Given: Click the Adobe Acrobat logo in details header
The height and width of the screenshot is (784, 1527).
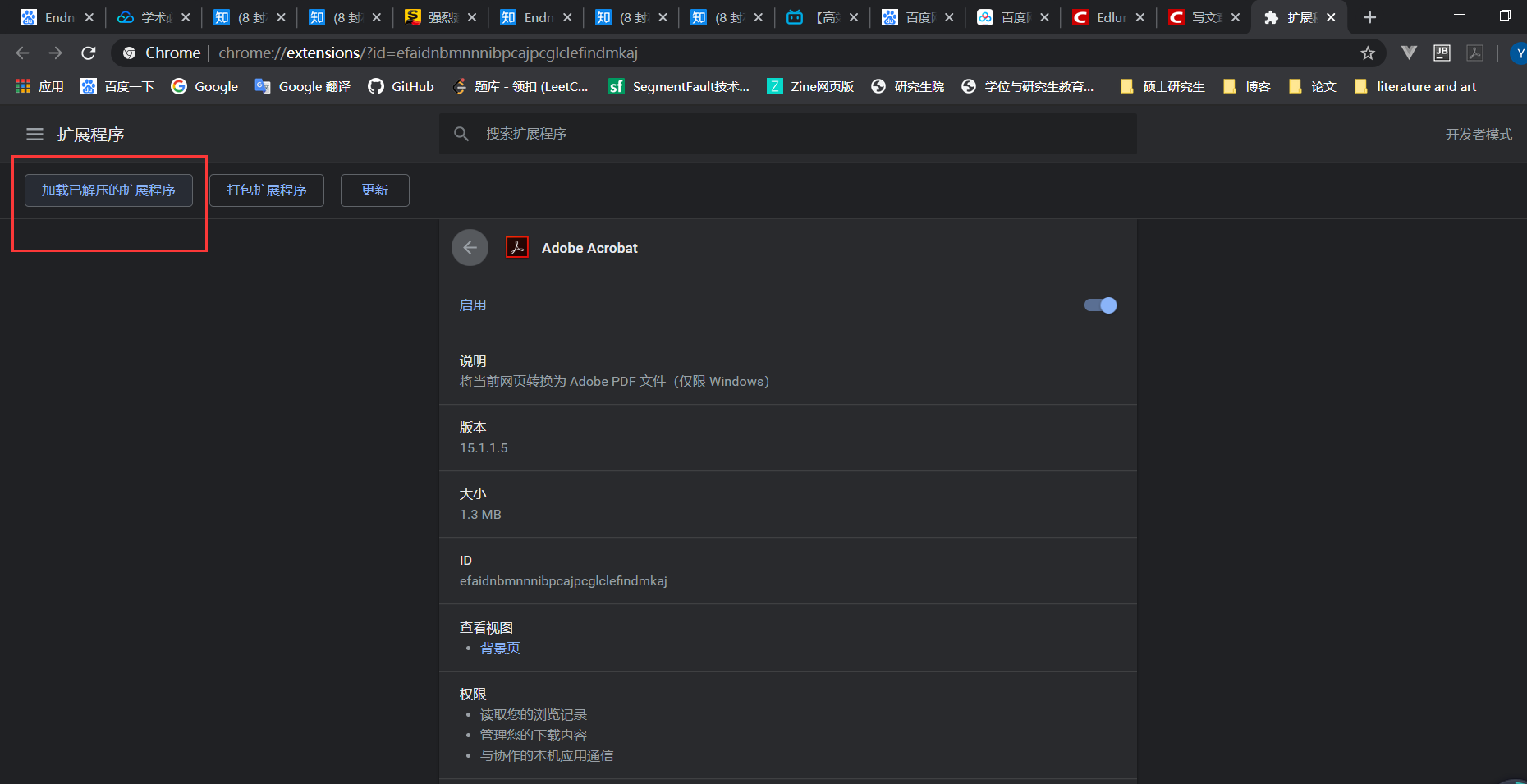Looking at the screenshot, I should (516, 247).
